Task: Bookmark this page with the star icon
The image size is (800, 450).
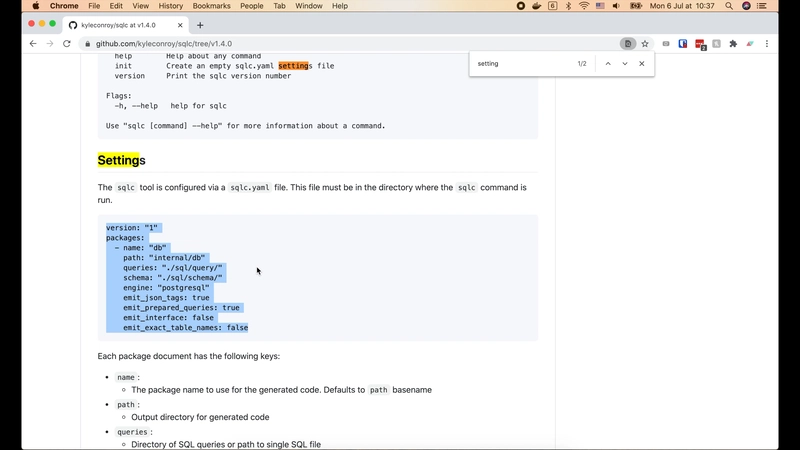Action: click(645, 44)
